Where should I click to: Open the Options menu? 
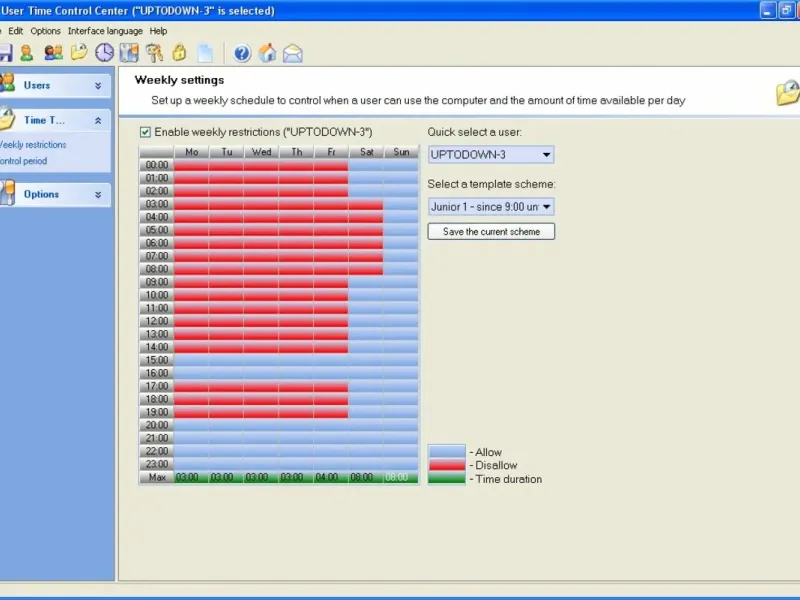45,31
